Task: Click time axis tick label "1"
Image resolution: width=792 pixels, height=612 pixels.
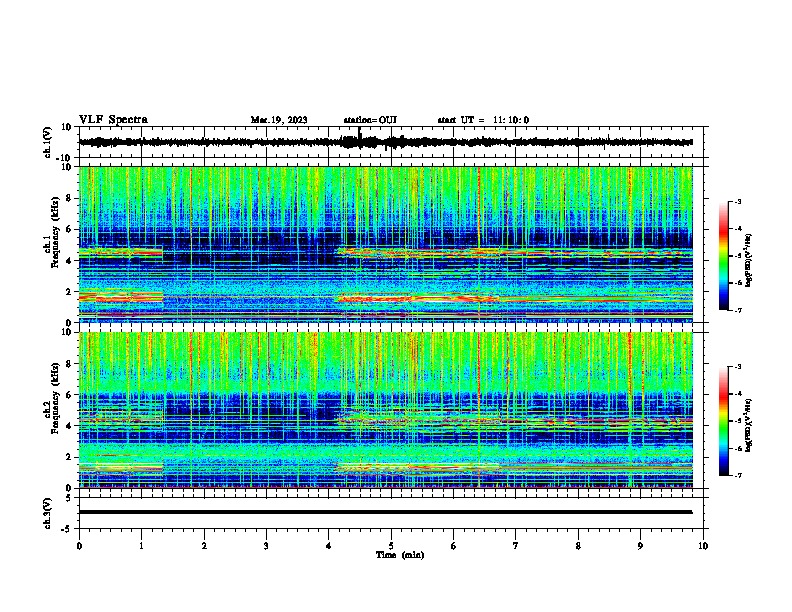Action: [x=141, y=546]
